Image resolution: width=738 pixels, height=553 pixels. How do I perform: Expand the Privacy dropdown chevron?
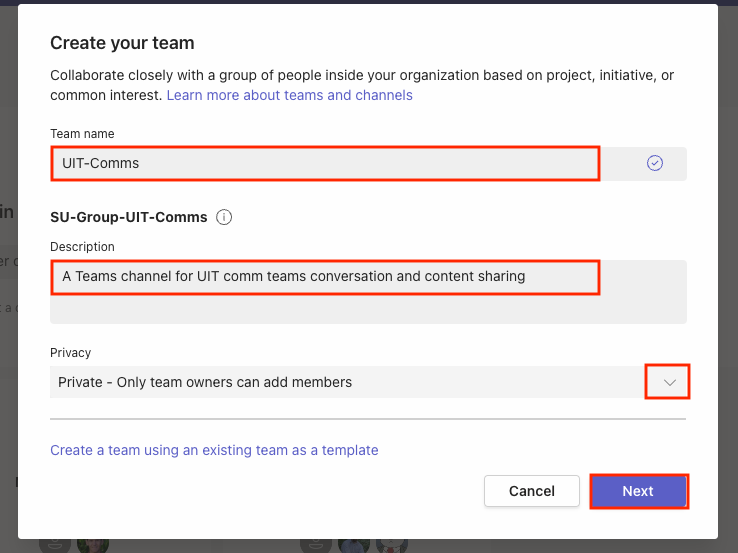pos(669,382)
